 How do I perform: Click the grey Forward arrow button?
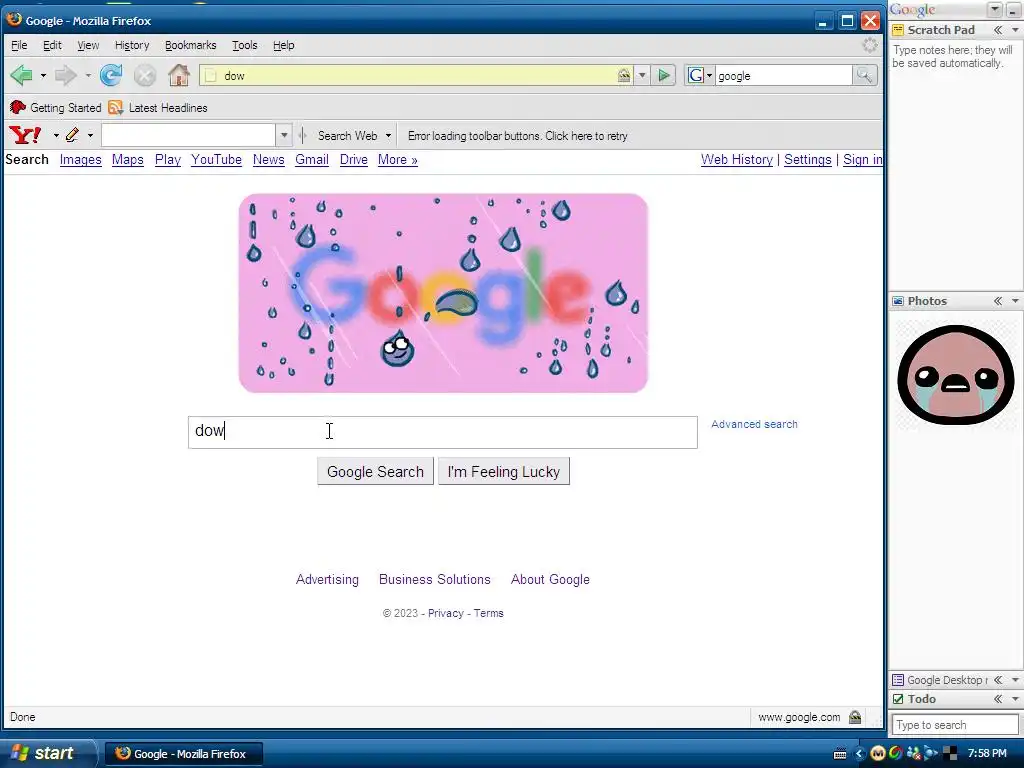click(65, 75)
